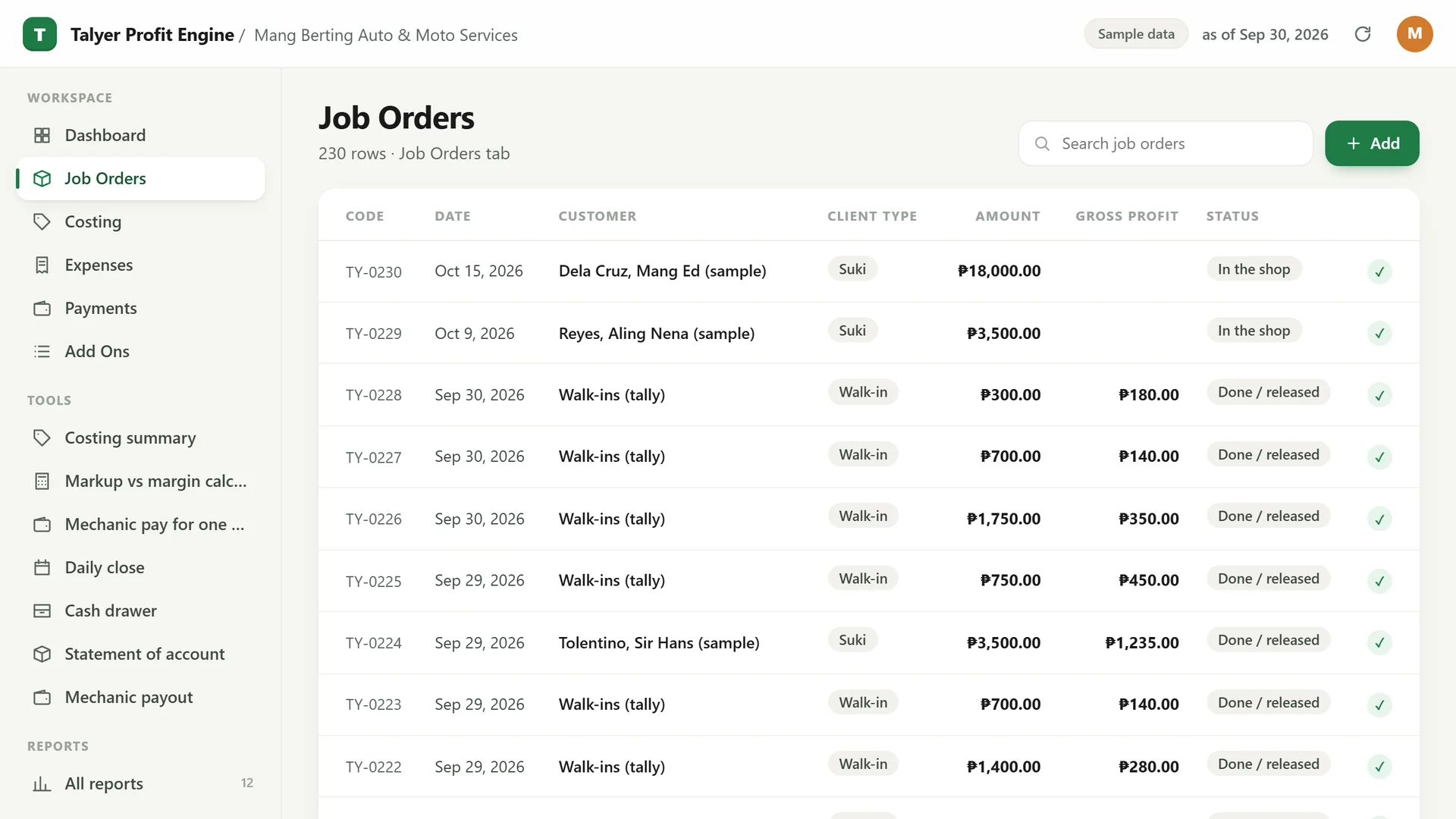Click the All reports chart icon
The height and width of the screenshot is (819, 1456).
pyautogui.click(x=42, y=783)
